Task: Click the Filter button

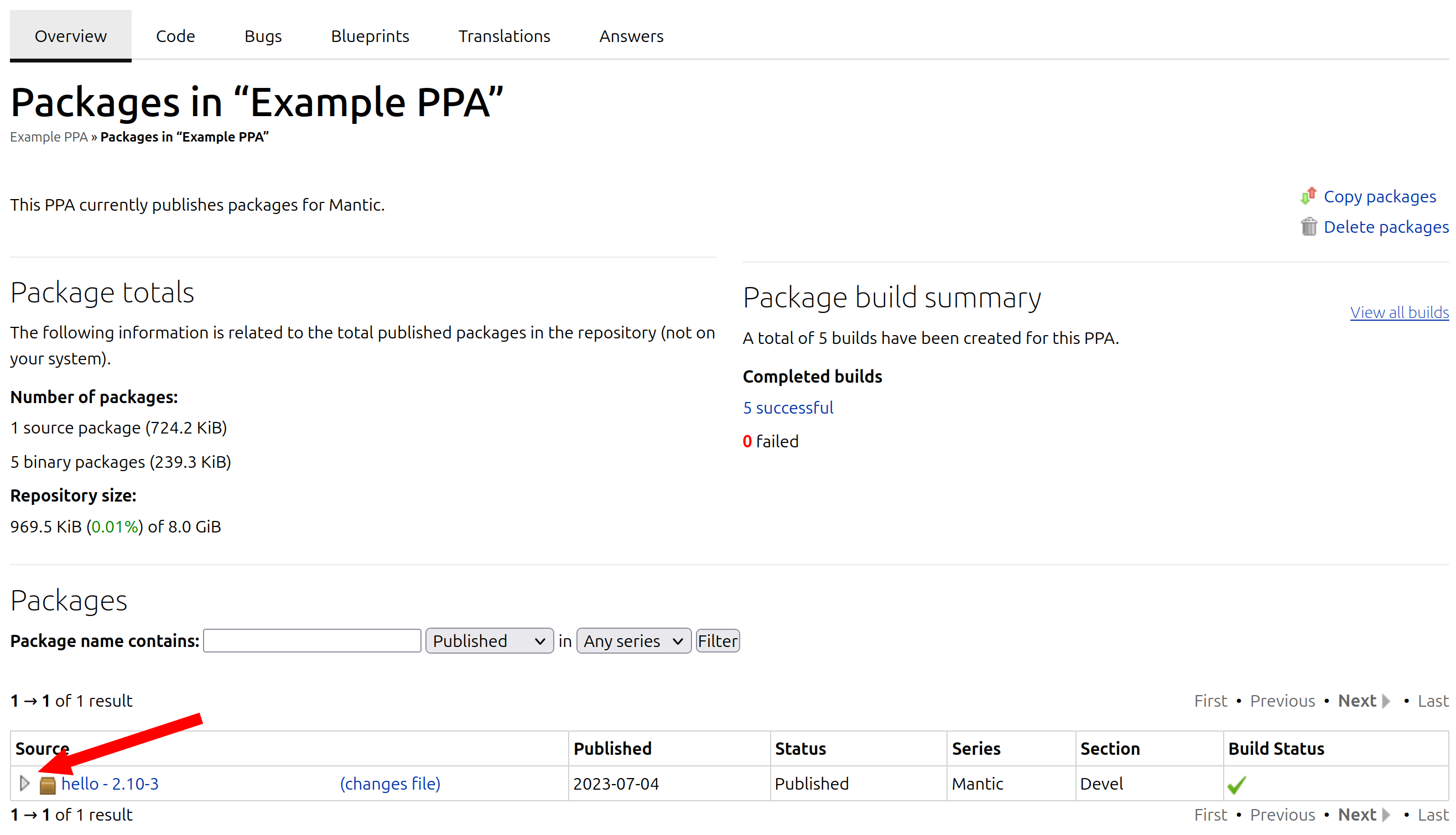Action: [717, 640]
